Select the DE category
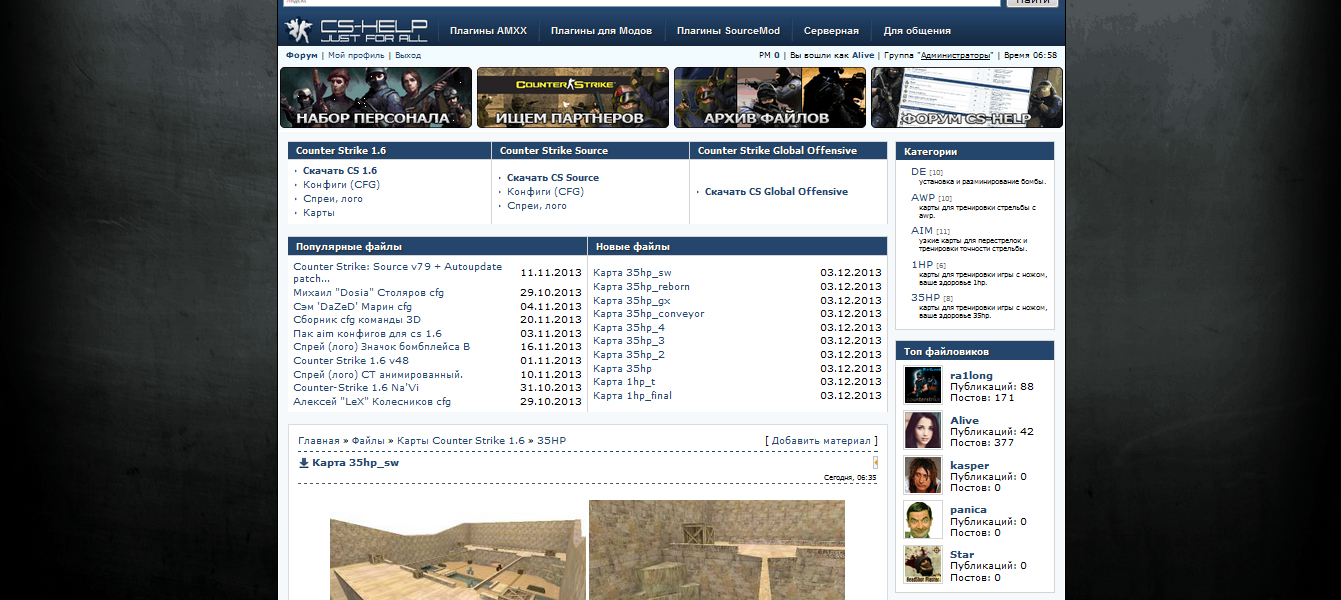This screenshot has width=1341, height=600. click(919, 172)
